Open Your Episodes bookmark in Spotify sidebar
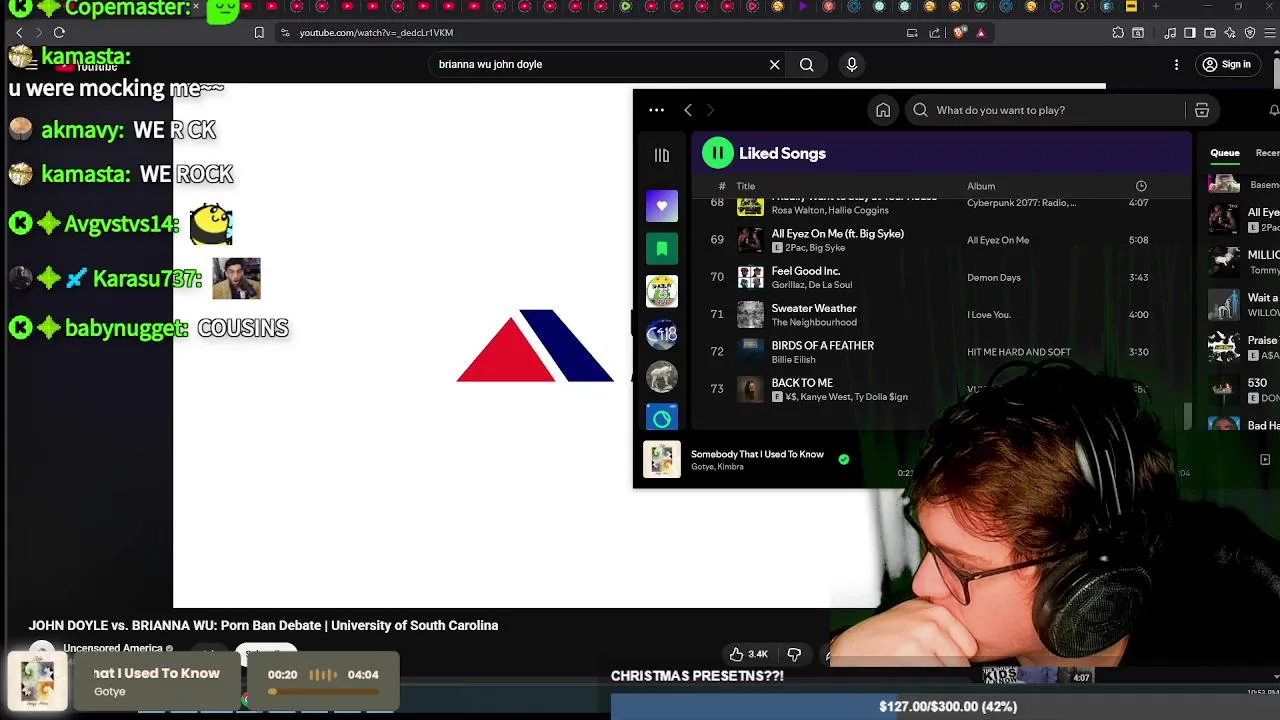 pyautogui.click(x=661, y=248)
